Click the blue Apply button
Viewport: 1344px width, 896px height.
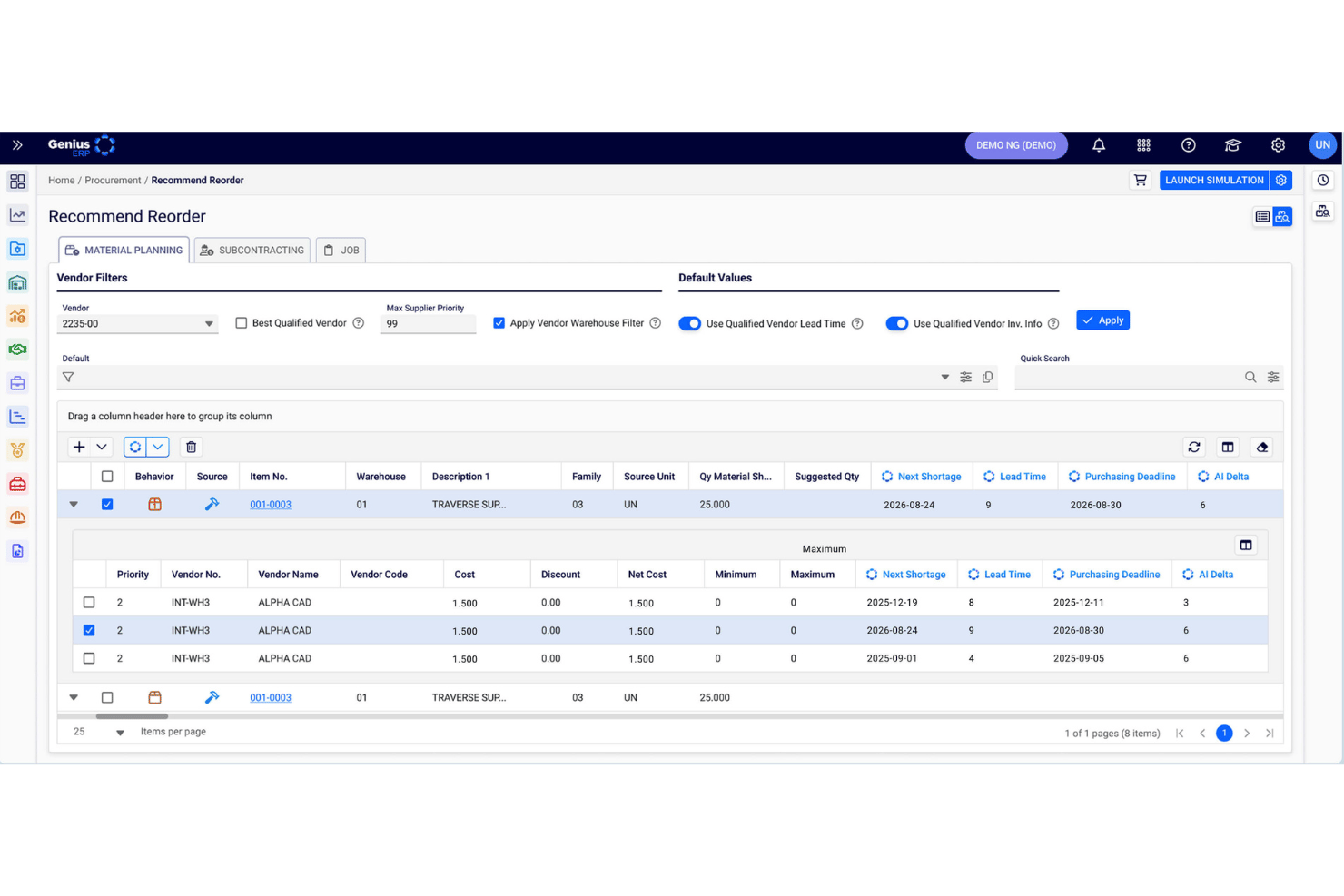click(1102, 320)
